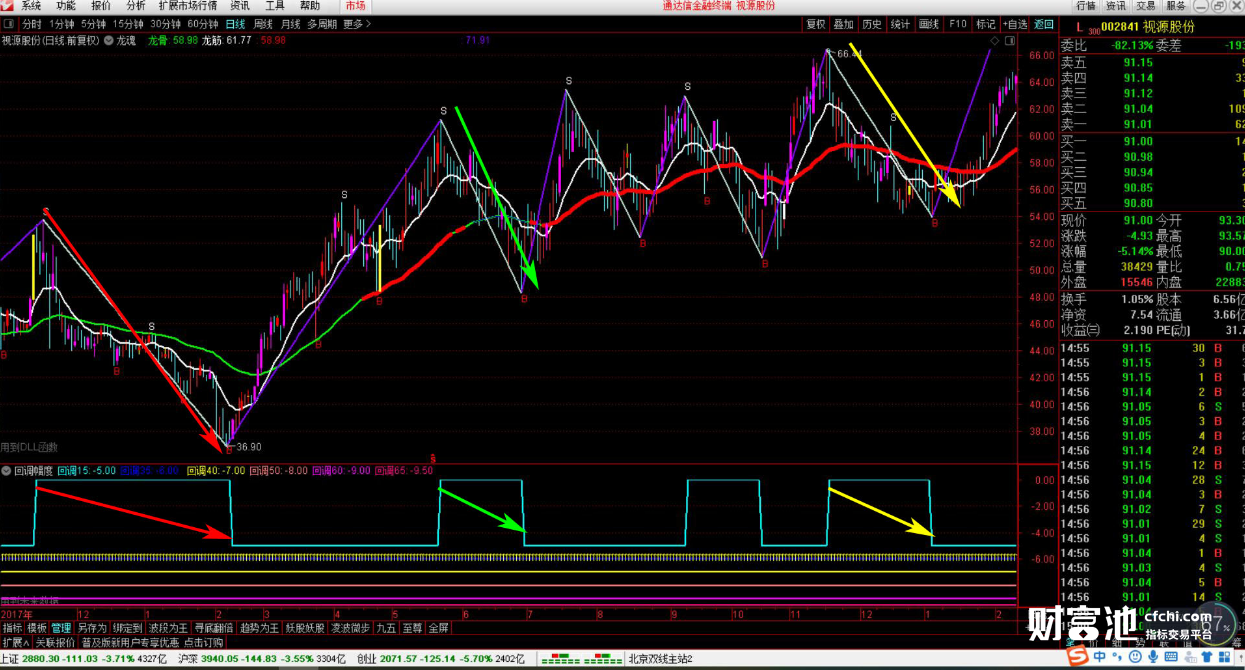Switch to the 5分钟 period
This screenshot has height=670, width=1245.
(x=93, y=23)
